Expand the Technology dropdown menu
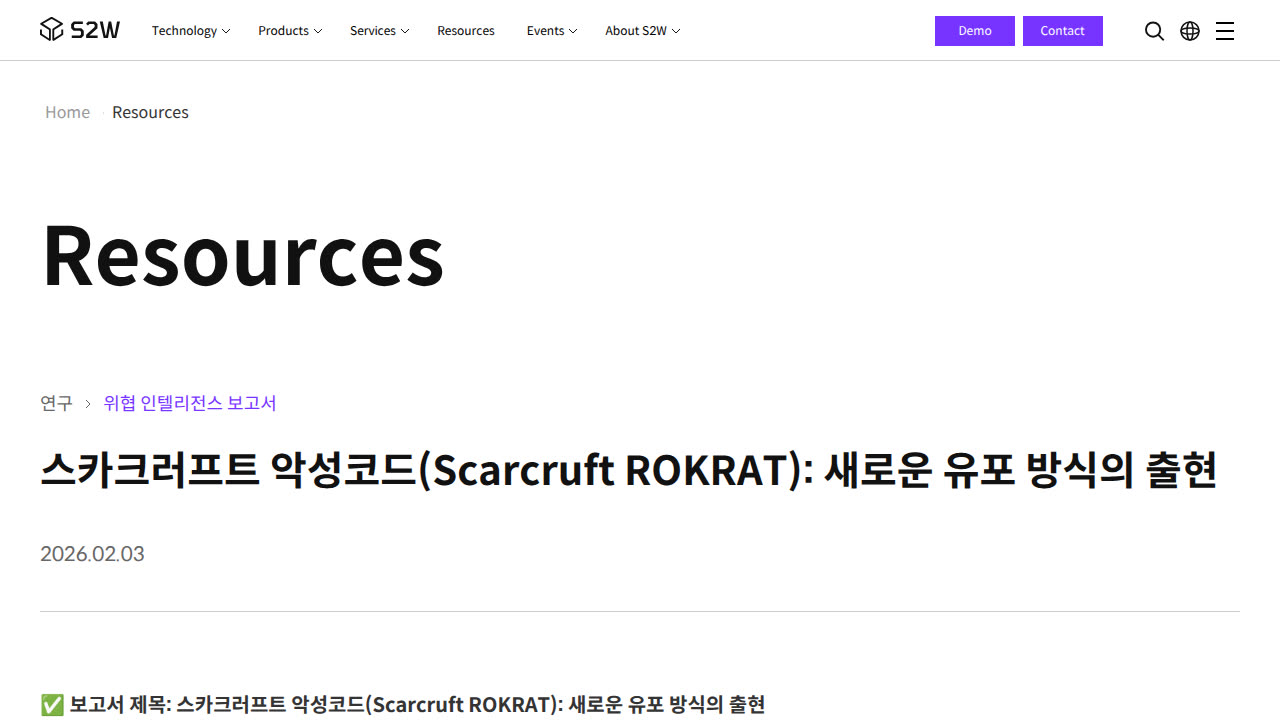 point(191,31)
